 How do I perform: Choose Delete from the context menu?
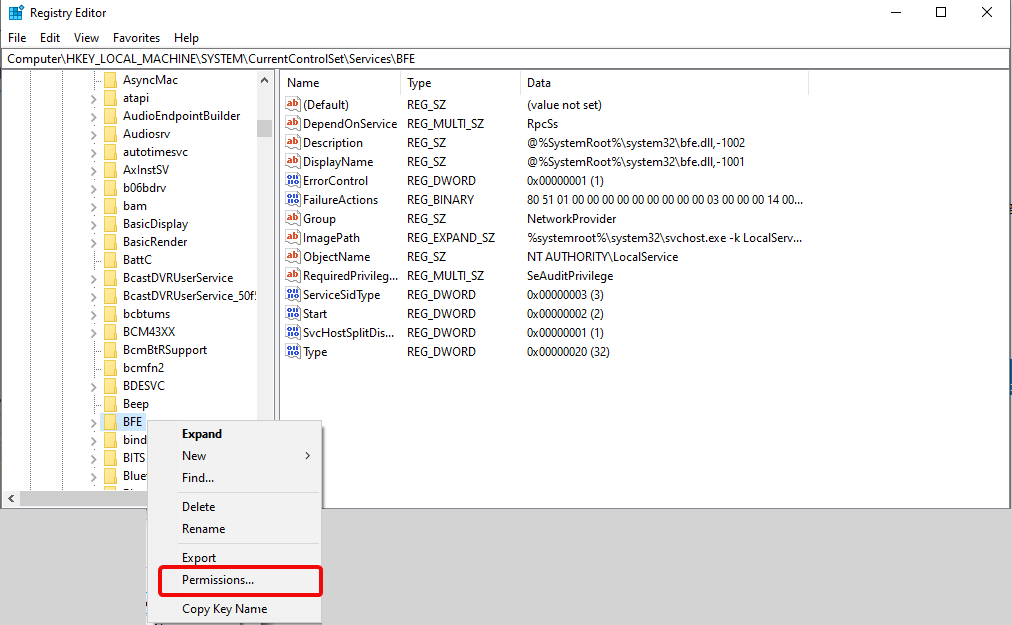[x=234, y=507]
